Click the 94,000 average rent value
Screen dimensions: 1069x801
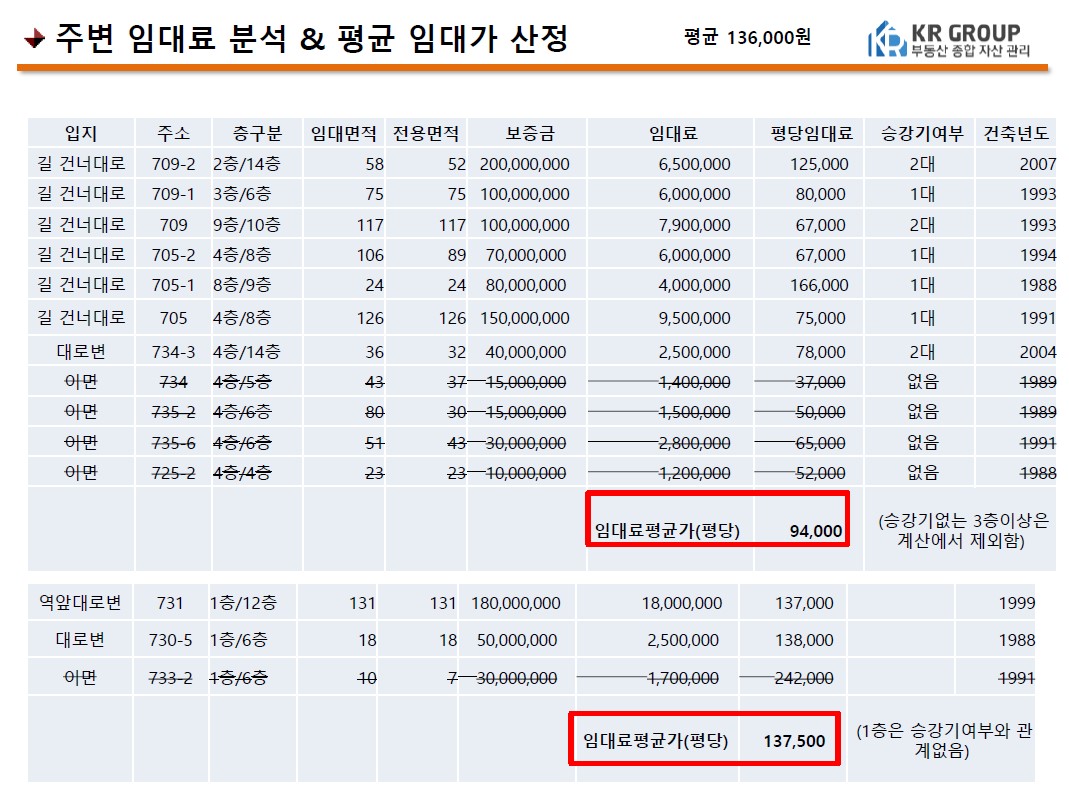(816, 531)
